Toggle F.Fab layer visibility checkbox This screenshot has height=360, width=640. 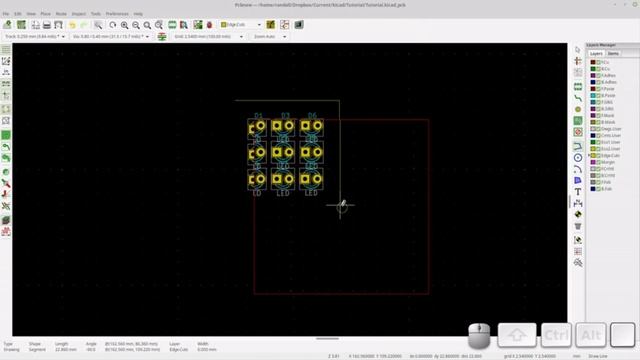599,182
